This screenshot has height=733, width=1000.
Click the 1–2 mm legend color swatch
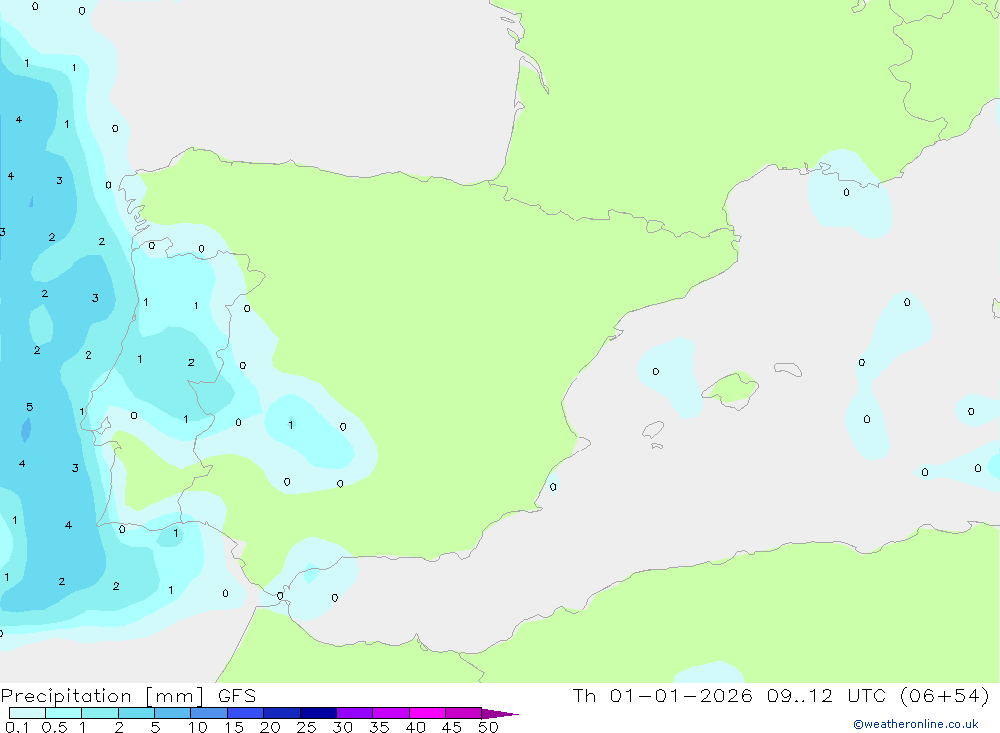point(99,713)
